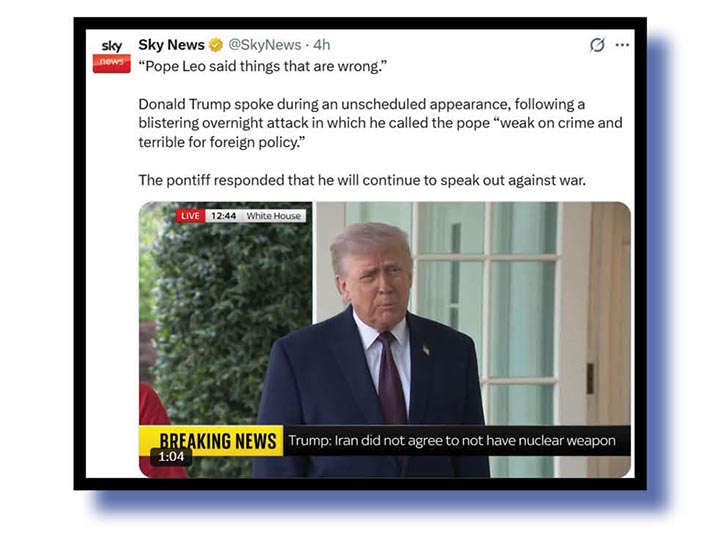Click the gold verified badge

click(216, 45)
